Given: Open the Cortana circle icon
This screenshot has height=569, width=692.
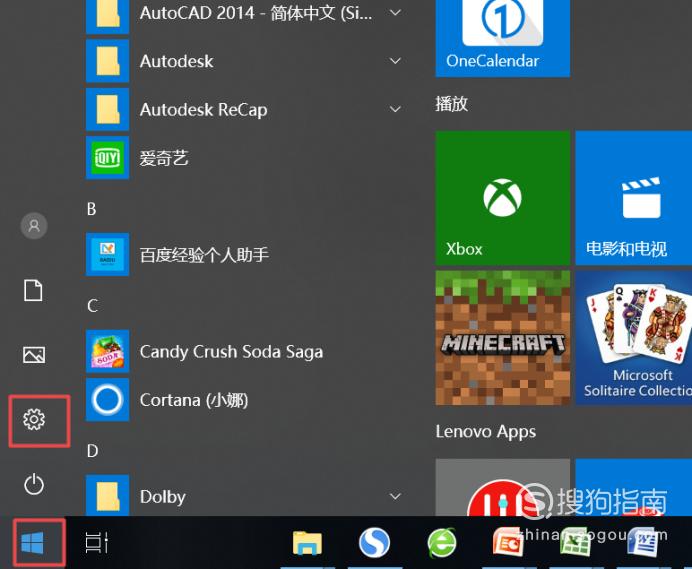Looking at the screenshot, I should click(107, 399).
